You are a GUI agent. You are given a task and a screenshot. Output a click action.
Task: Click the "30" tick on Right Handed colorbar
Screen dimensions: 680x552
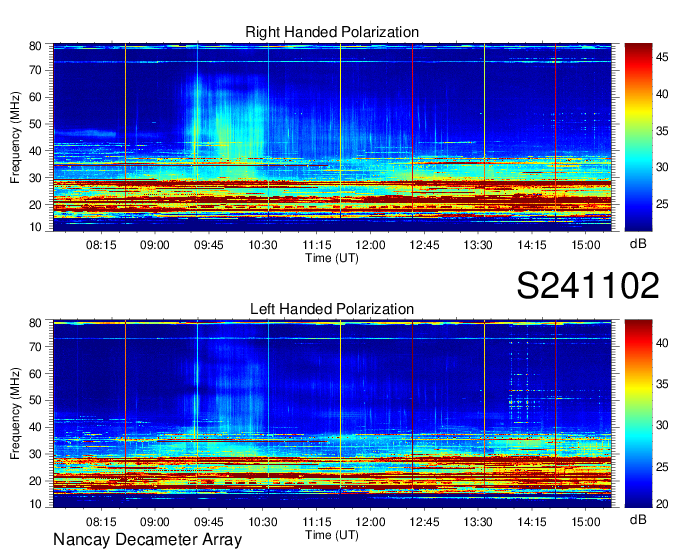[662, 167]
